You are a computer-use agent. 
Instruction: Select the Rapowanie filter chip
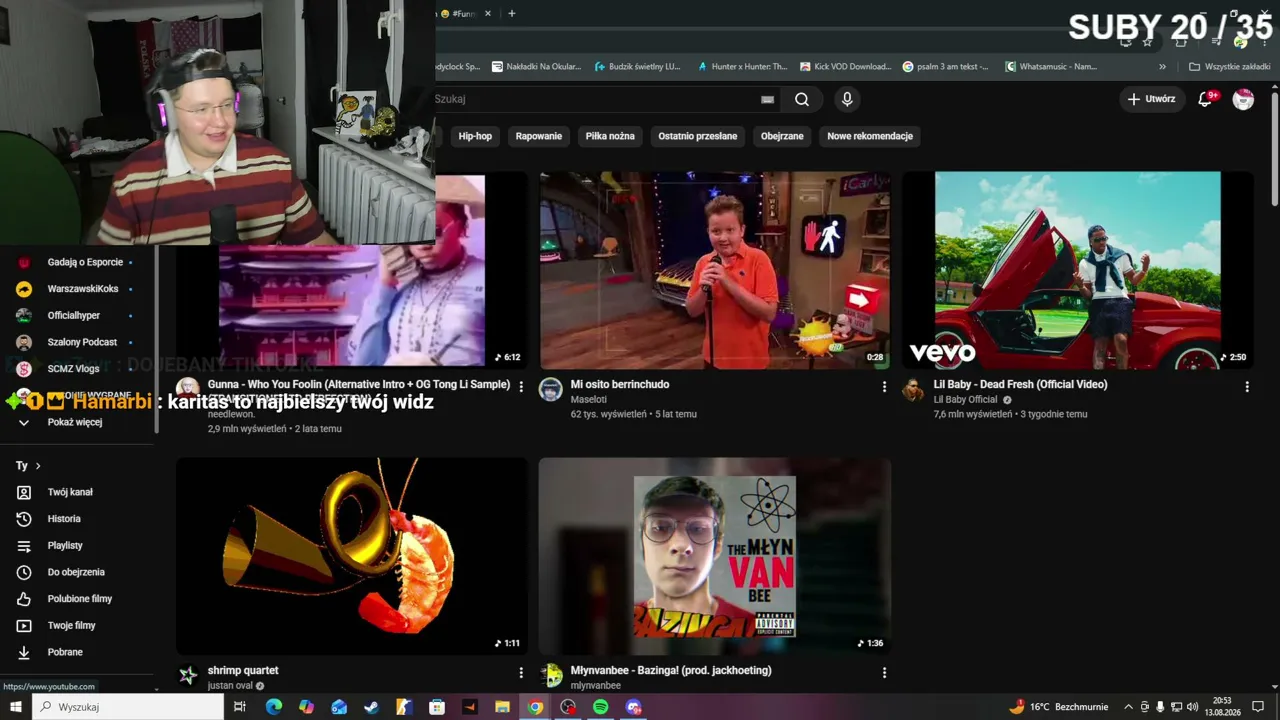(x=539, y=136)
